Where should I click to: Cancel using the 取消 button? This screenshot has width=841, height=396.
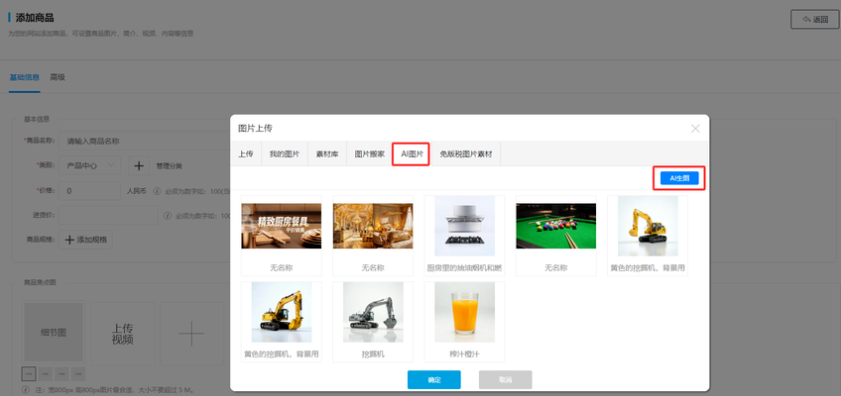pyautogui.click(x=505, y=379)
